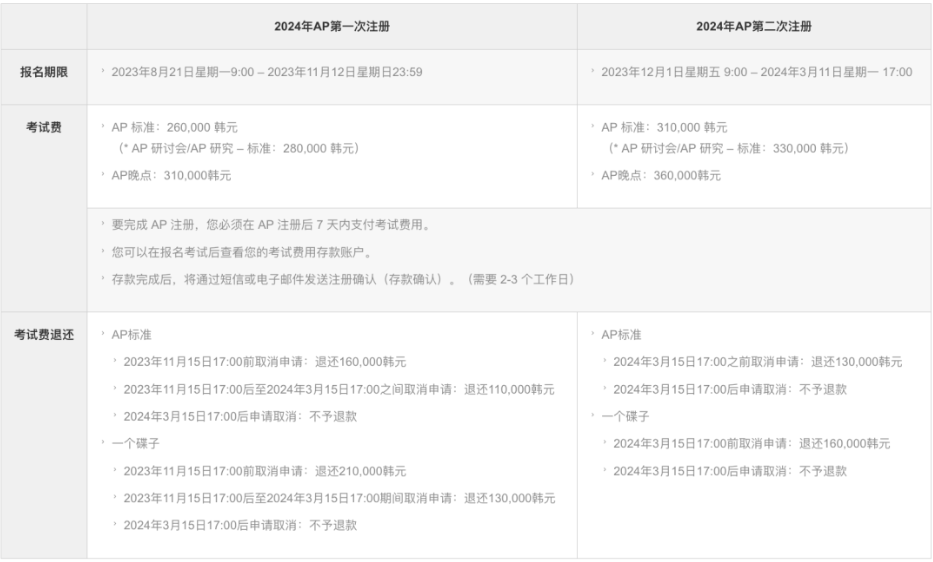Viewport: 933px width, 562px height.
Task: Click "AP 标准：260,000 韩元" fee line
Action: click(174, 127)
